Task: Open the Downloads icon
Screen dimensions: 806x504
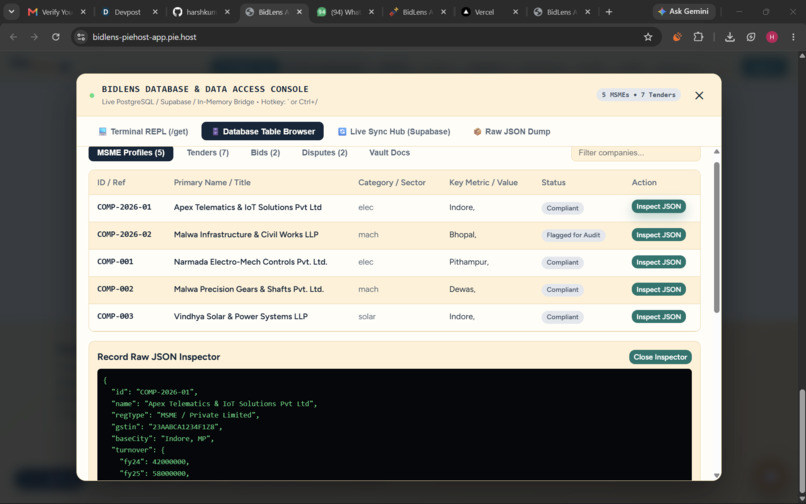Action: (x=729, y=37)
